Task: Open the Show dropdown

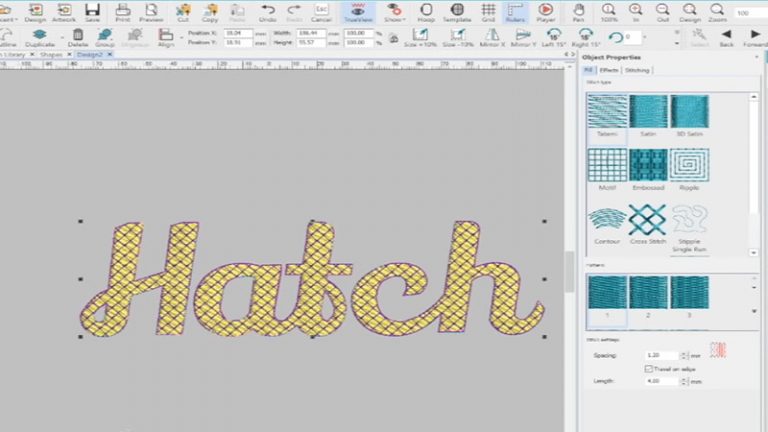Action: [x=394, y=13]
